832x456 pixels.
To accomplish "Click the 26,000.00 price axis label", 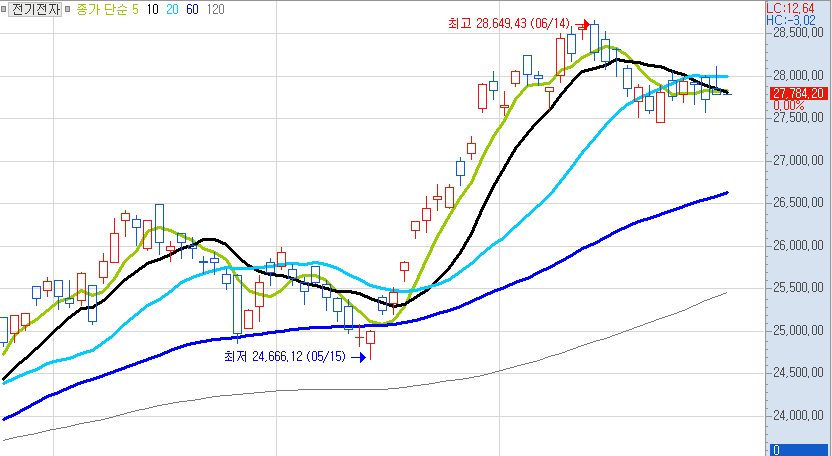I will (799, 246).
